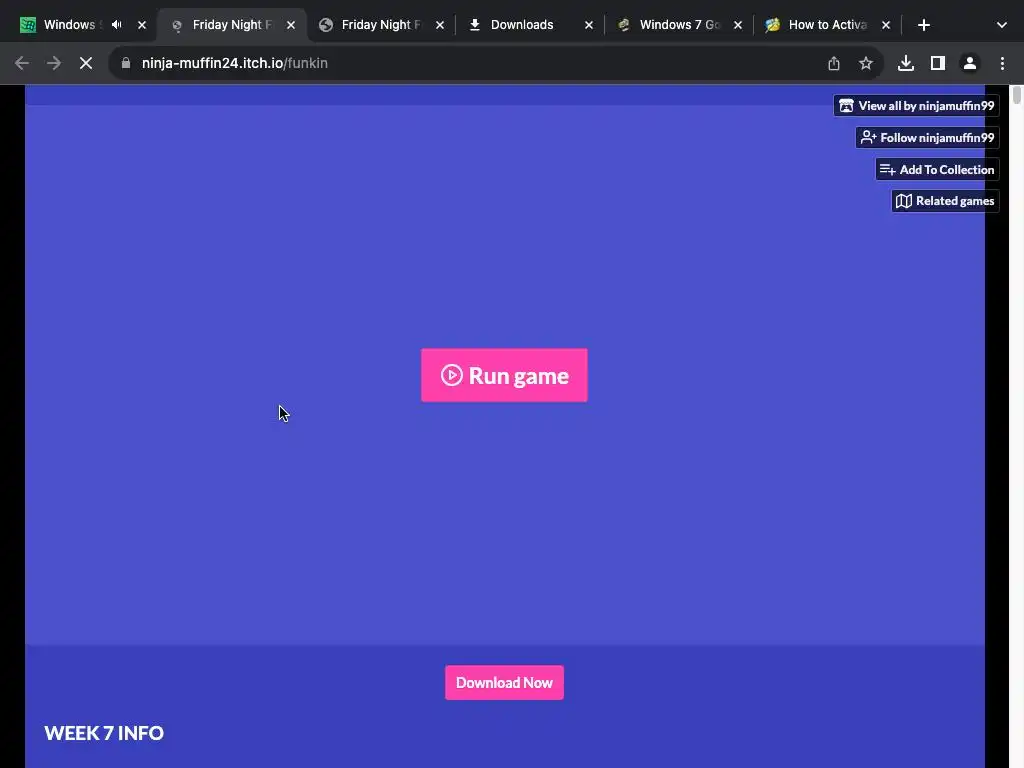Click the Run game button

504,376
